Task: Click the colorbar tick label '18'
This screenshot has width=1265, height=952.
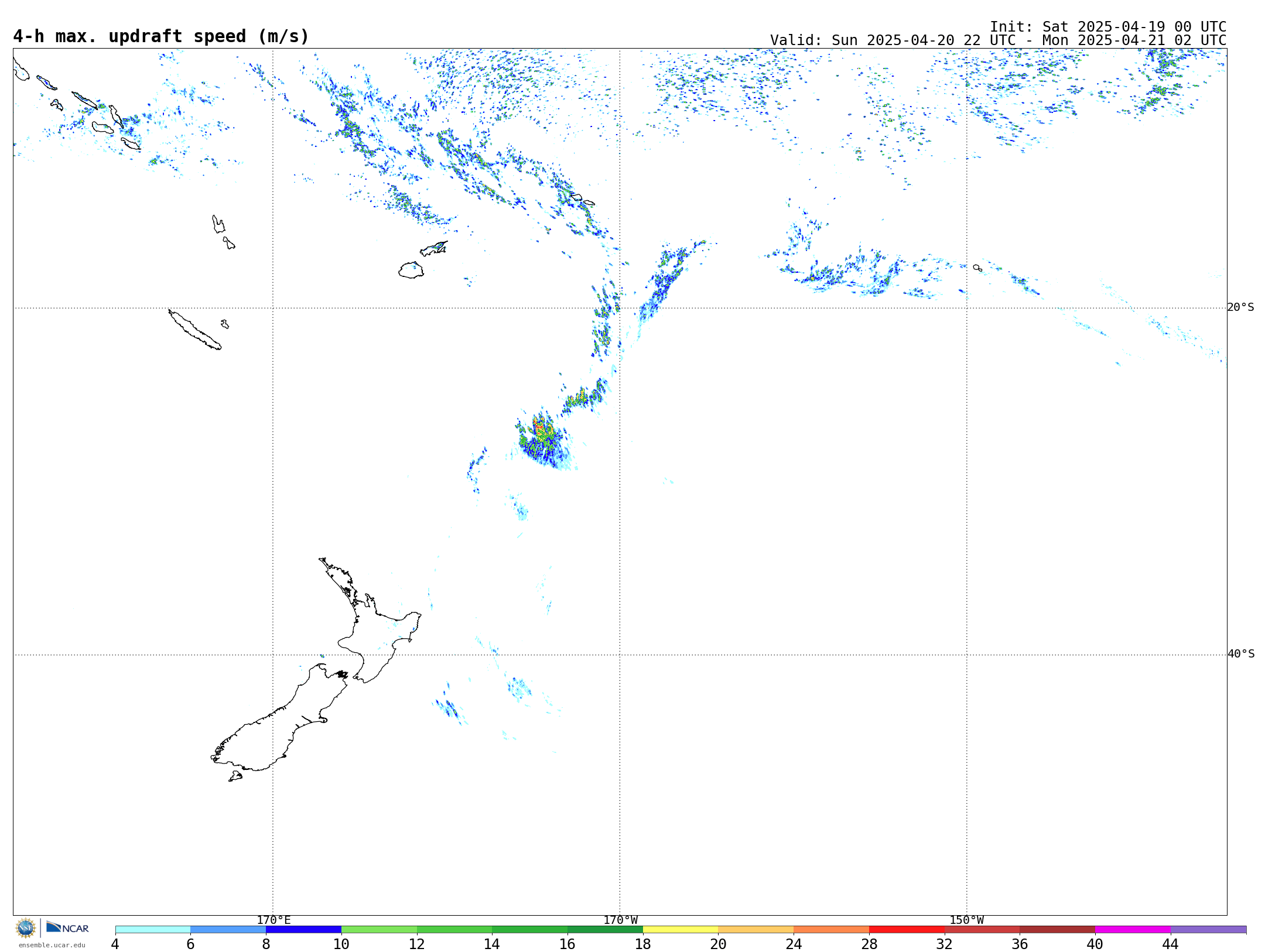Action: click(x=643, y=944)
